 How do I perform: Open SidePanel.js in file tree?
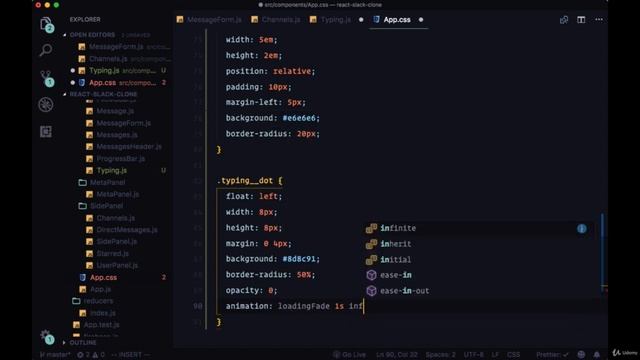point(117,242)
